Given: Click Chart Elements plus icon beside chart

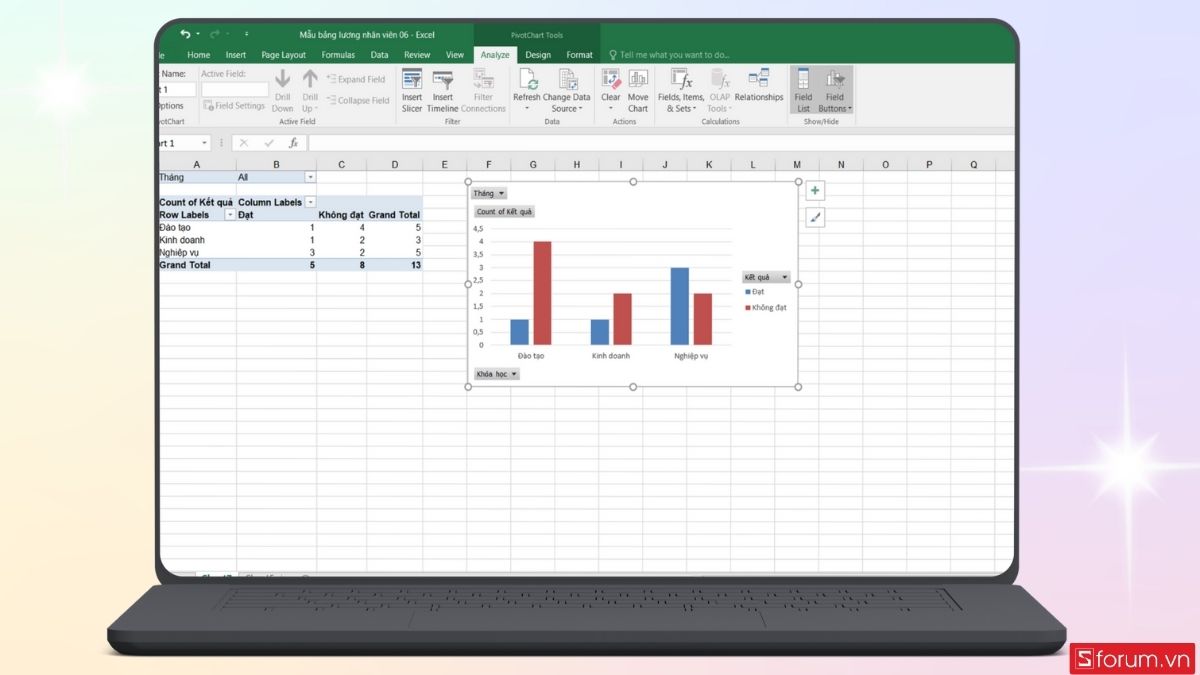Looking at the screenshot, I should [815, 190].
